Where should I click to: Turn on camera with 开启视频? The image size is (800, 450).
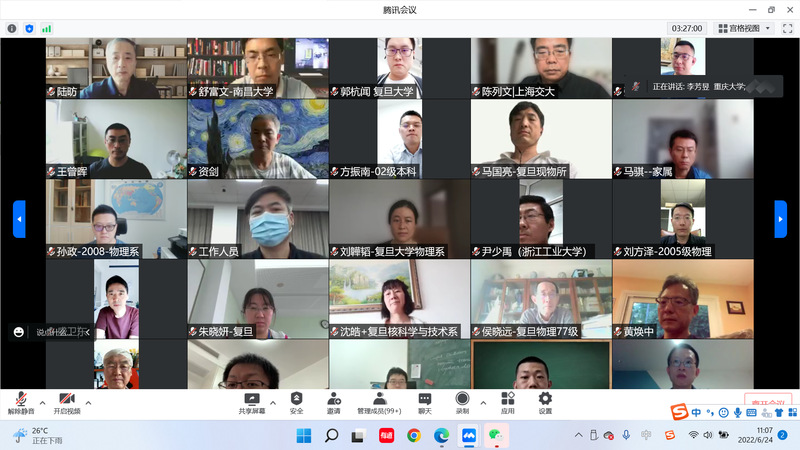(x=67, y=403)
